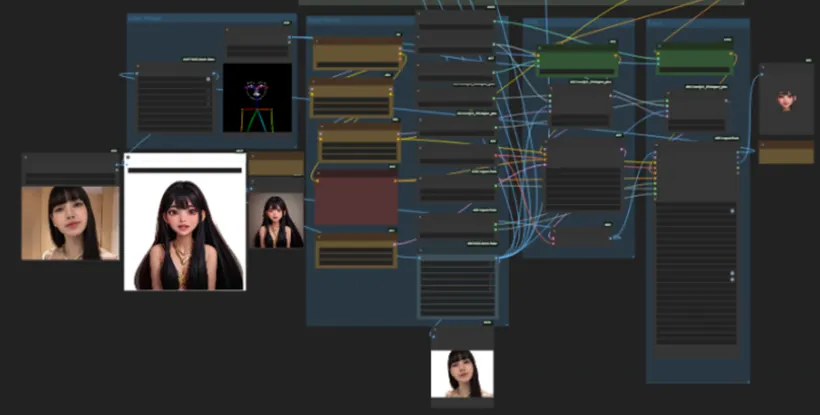820x415 pixels.
Task: Click small cartoon girl thumbnail beside large preview
Action: (276, 221)
